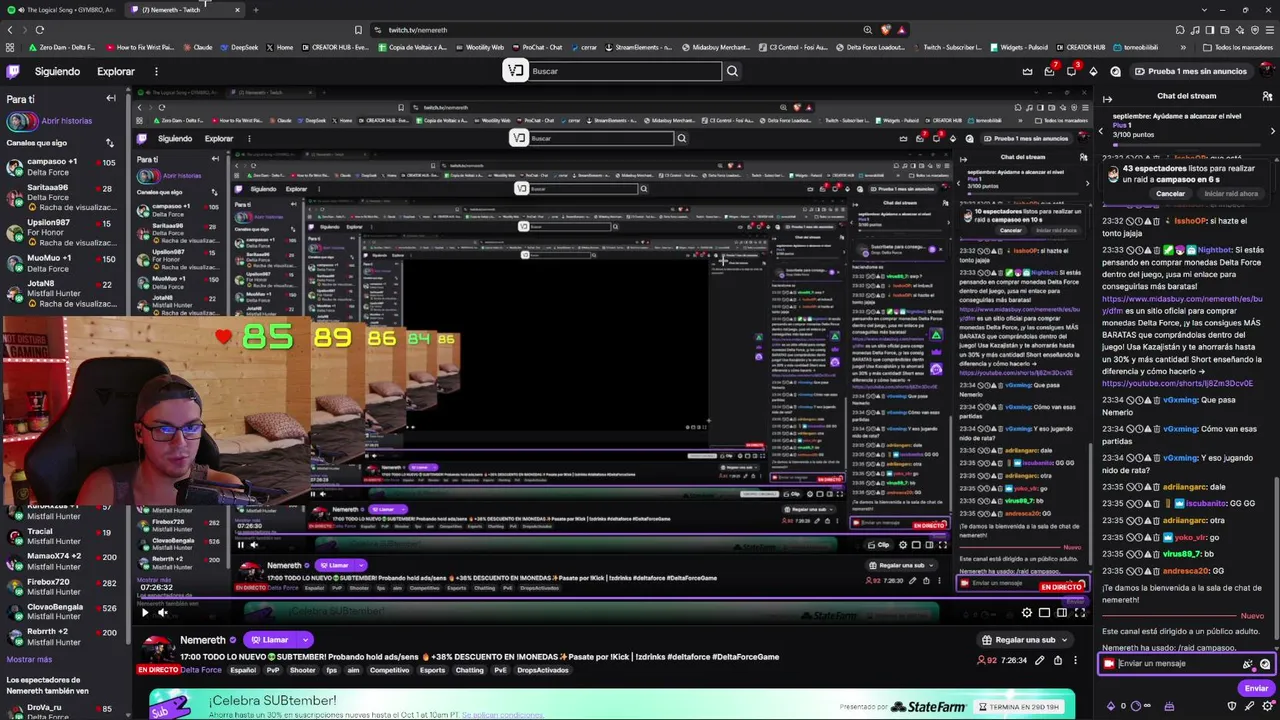Open the Explorar navigation item
Viewport: 1280px width, 720px height.
coord(116,71)
